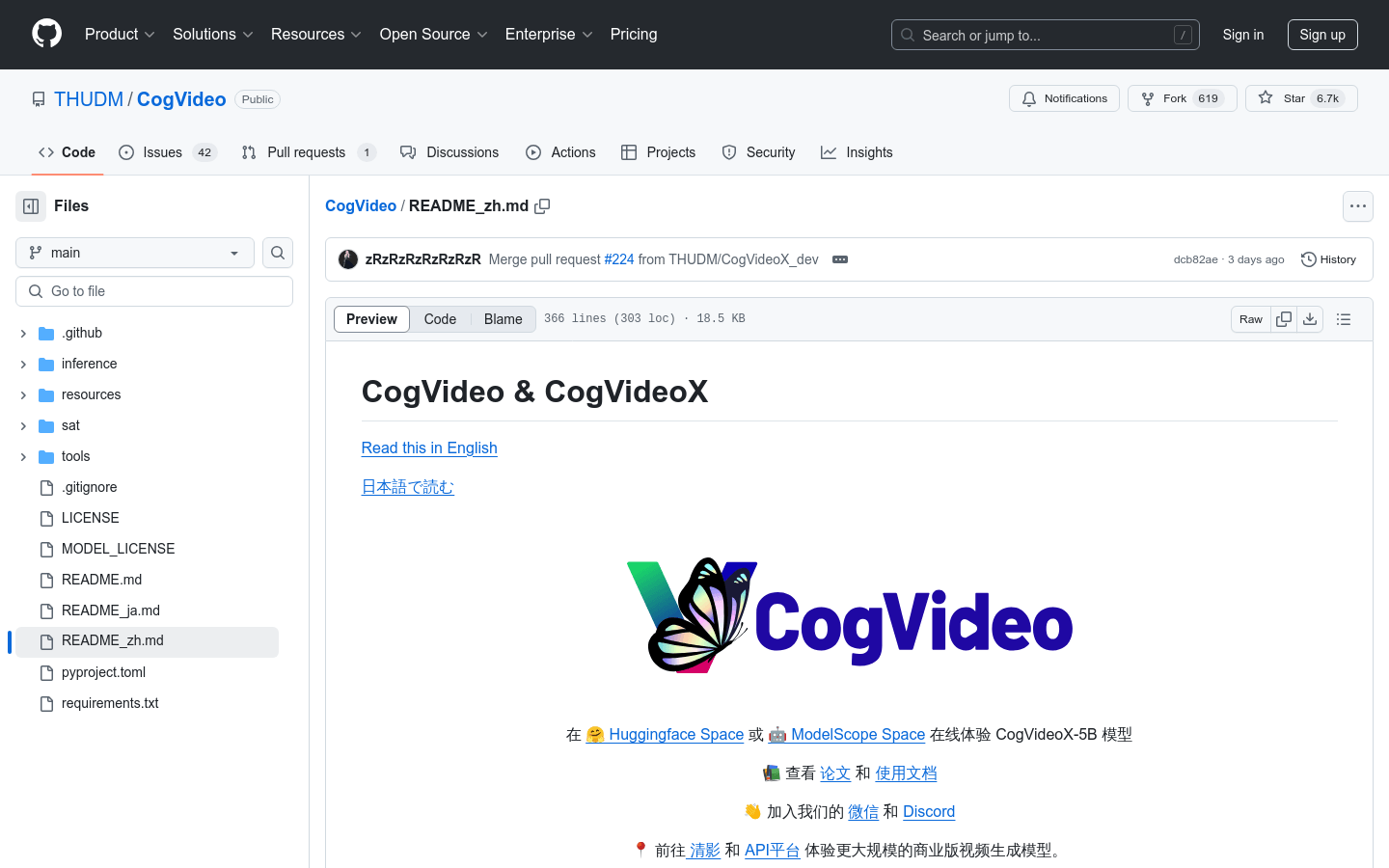
Task: Open the CogVideo repository title link
Action: click(x=181, y=99)
